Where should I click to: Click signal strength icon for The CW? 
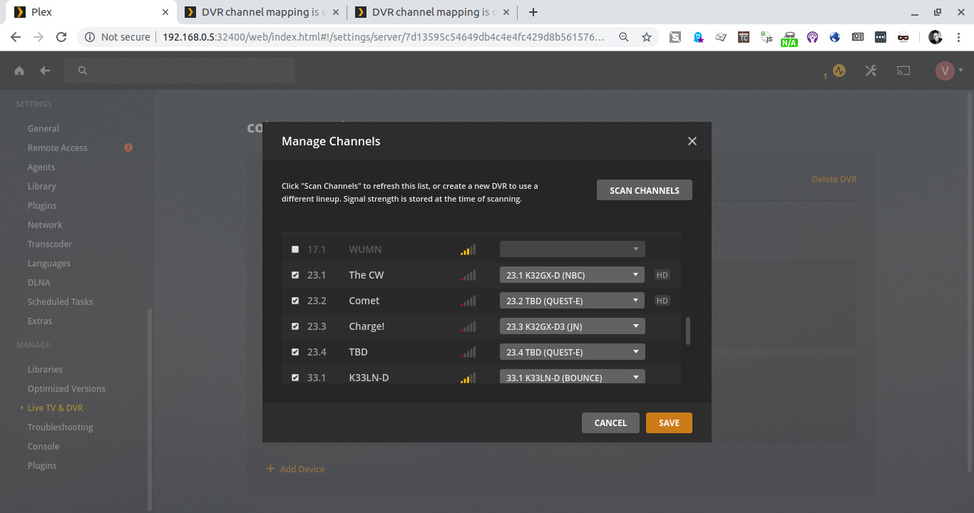468,275
